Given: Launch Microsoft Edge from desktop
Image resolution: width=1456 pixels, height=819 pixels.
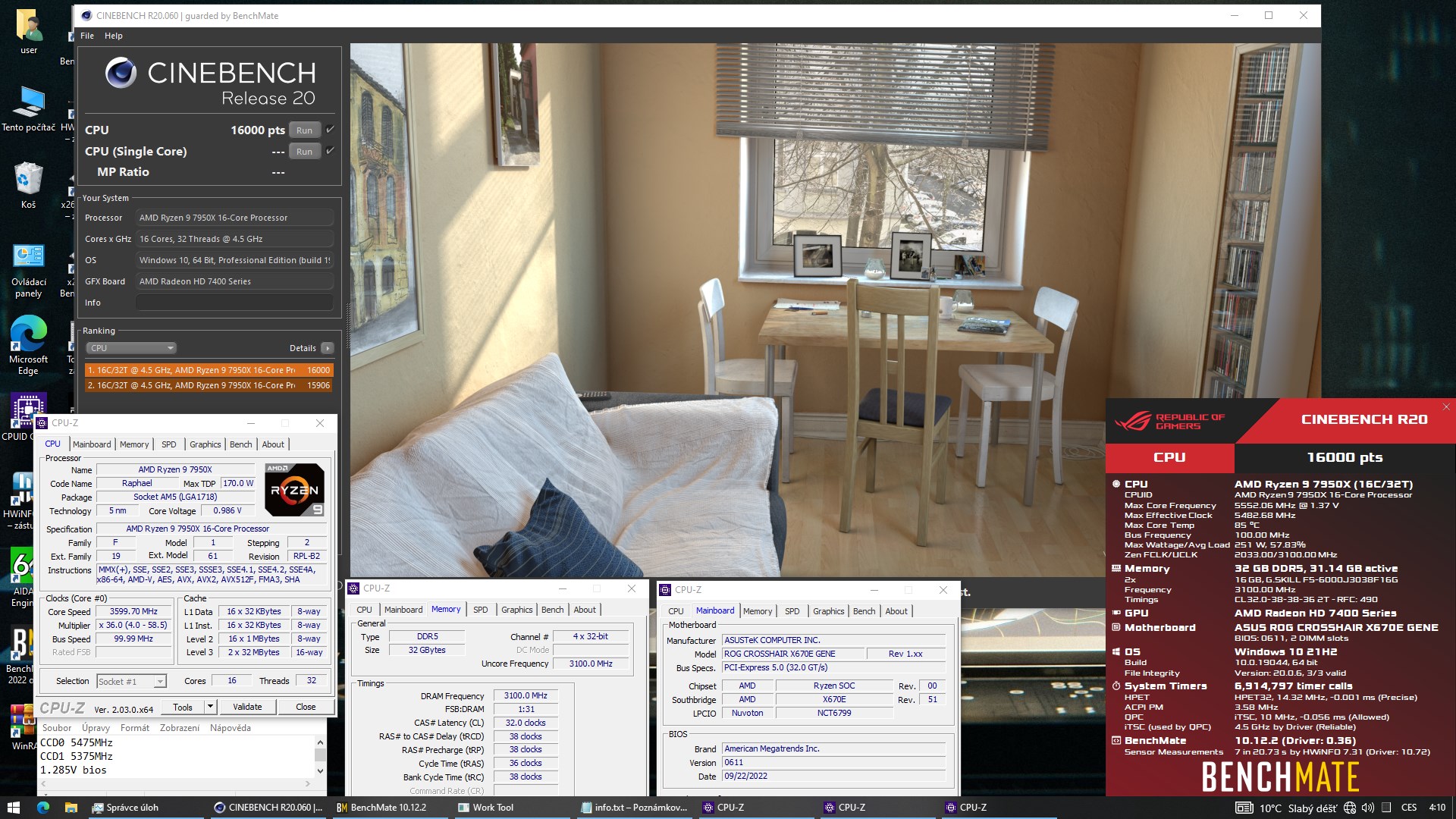Looking at the screenshot, I should coord(29,345).
